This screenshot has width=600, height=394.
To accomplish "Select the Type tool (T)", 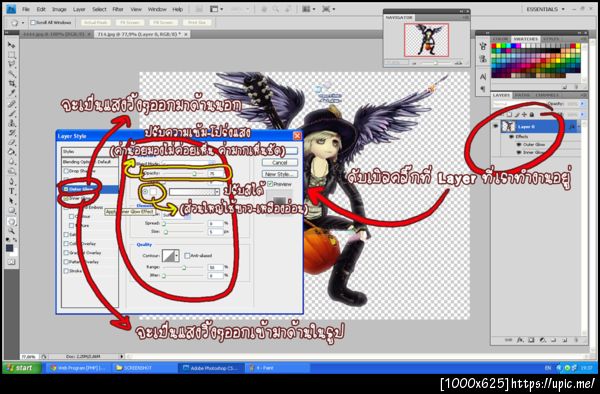I will click(11, 191).
